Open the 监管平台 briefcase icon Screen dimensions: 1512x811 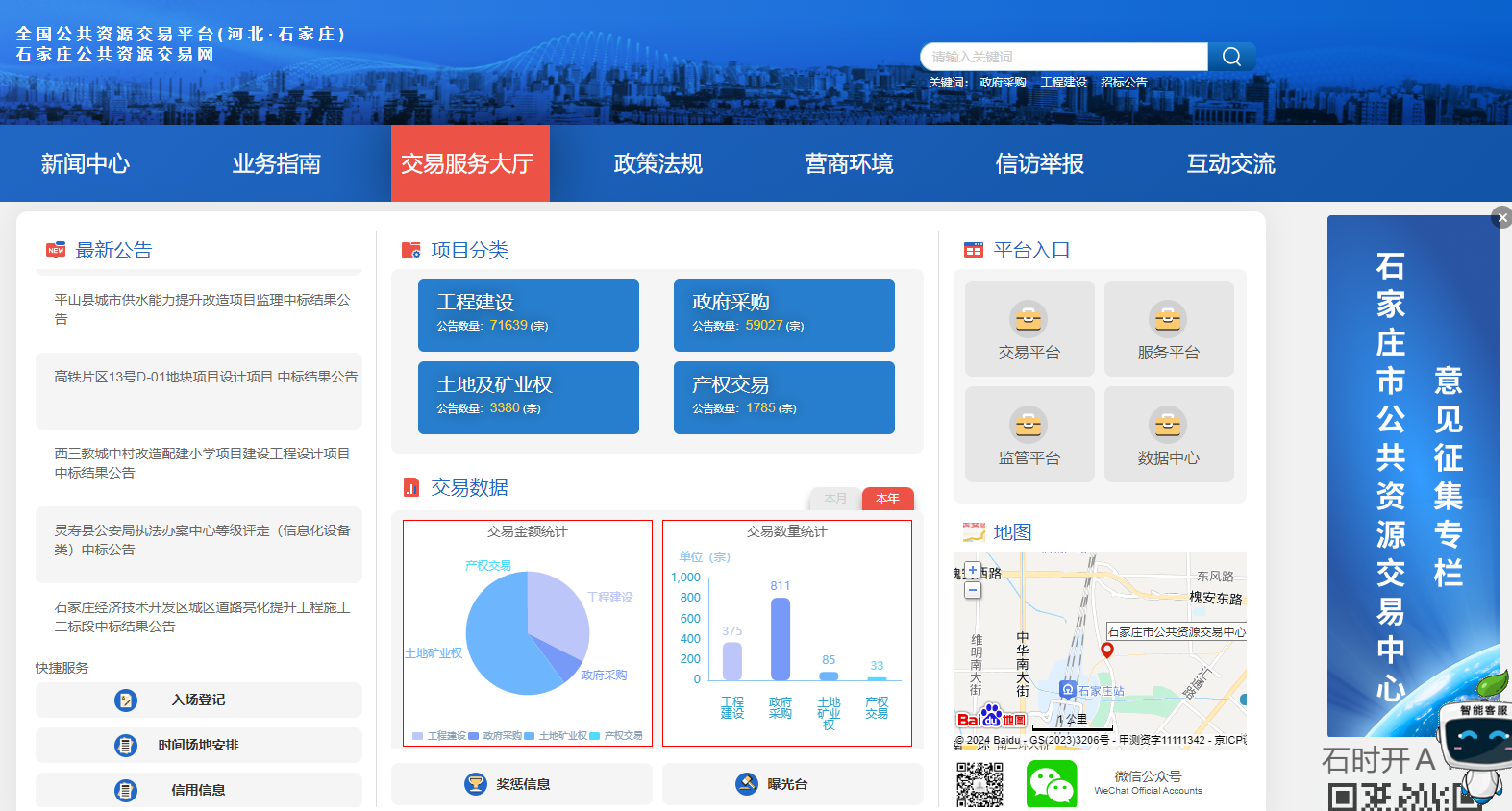1029,424
